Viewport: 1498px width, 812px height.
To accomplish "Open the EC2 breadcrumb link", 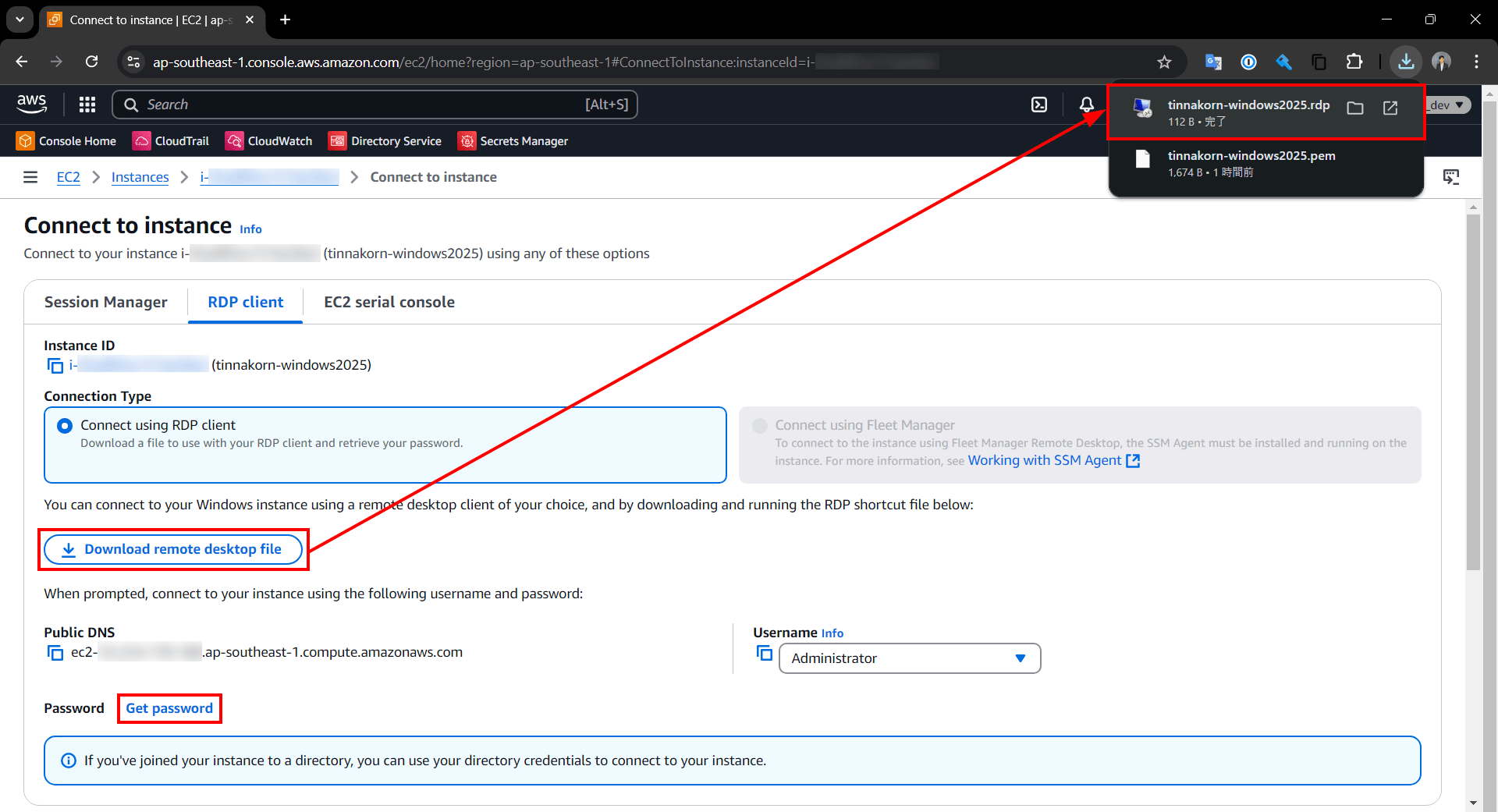I will coord(69,177).
